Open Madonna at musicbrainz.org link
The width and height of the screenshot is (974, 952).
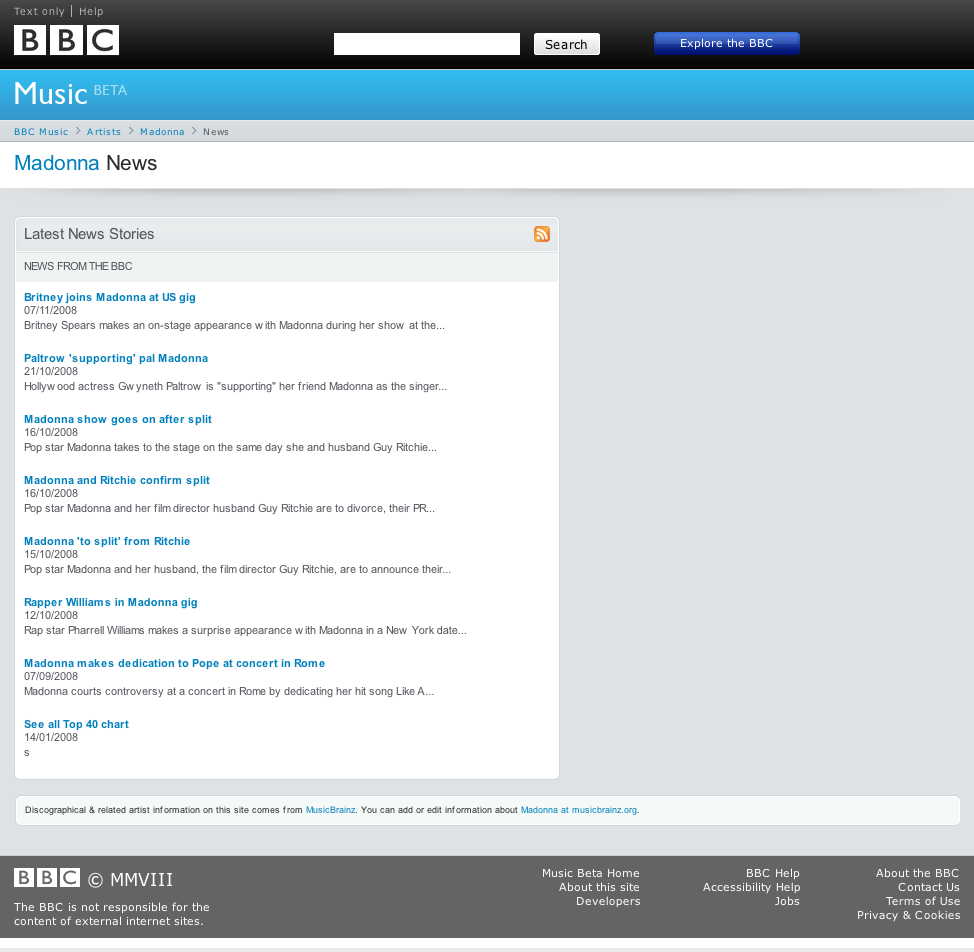click(579, 810)
